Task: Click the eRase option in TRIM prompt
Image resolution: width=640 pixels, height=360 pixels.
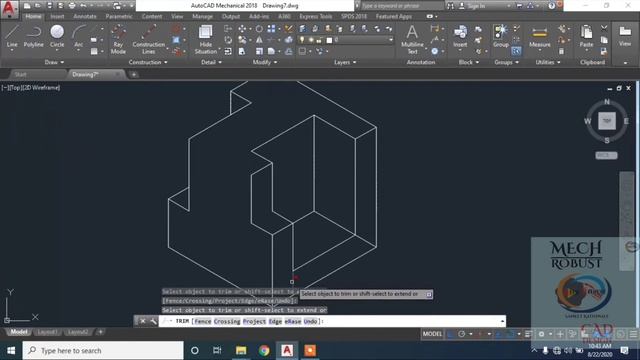Action: pyautogui.click(x=293, y=321)
